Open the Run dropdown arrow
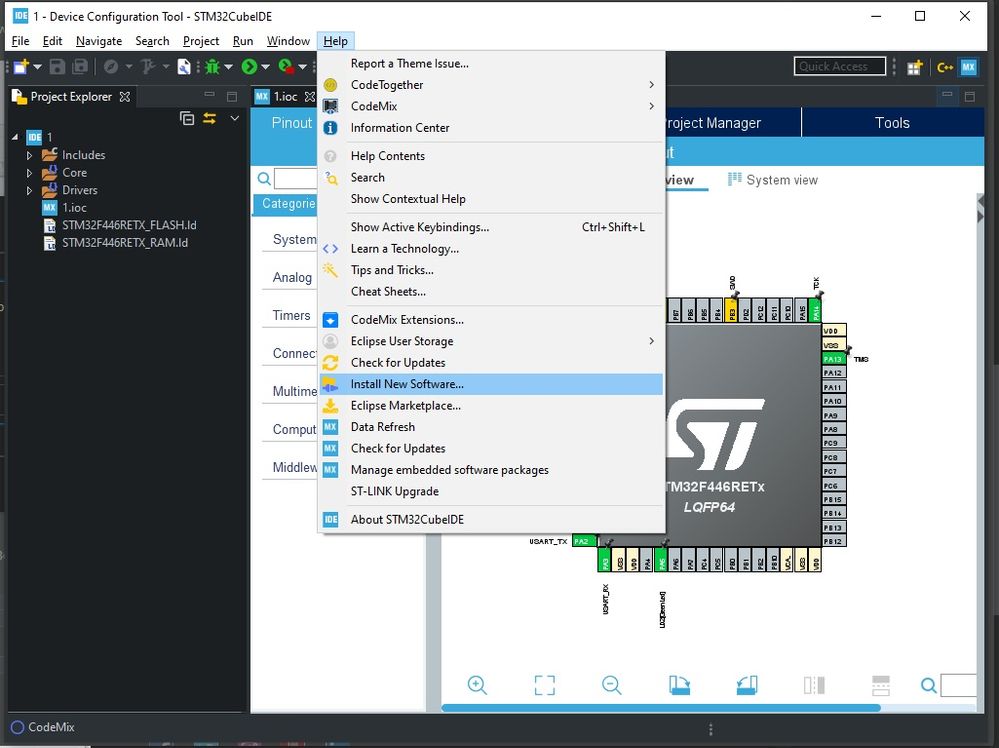 coord(266,67)
